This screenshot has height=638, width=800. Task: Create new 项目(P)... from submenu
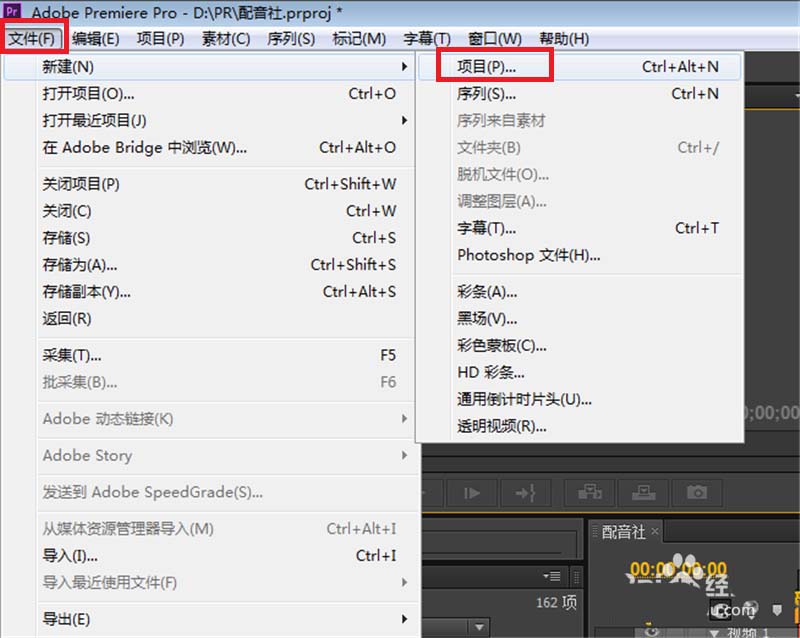tap(580, 66)
